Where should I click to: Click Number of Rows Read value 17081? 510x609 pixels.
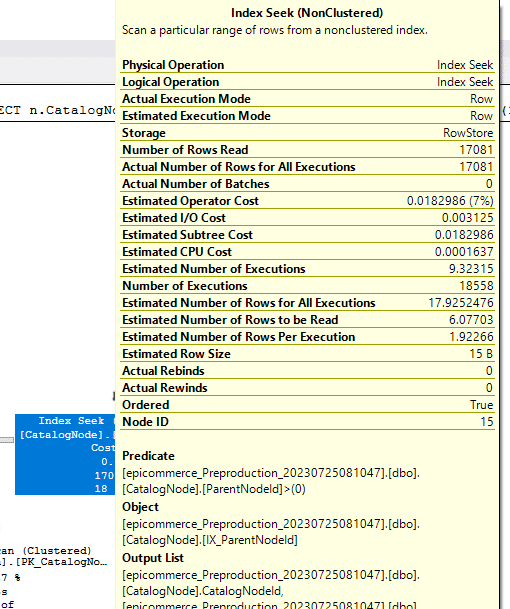(476, 150)
